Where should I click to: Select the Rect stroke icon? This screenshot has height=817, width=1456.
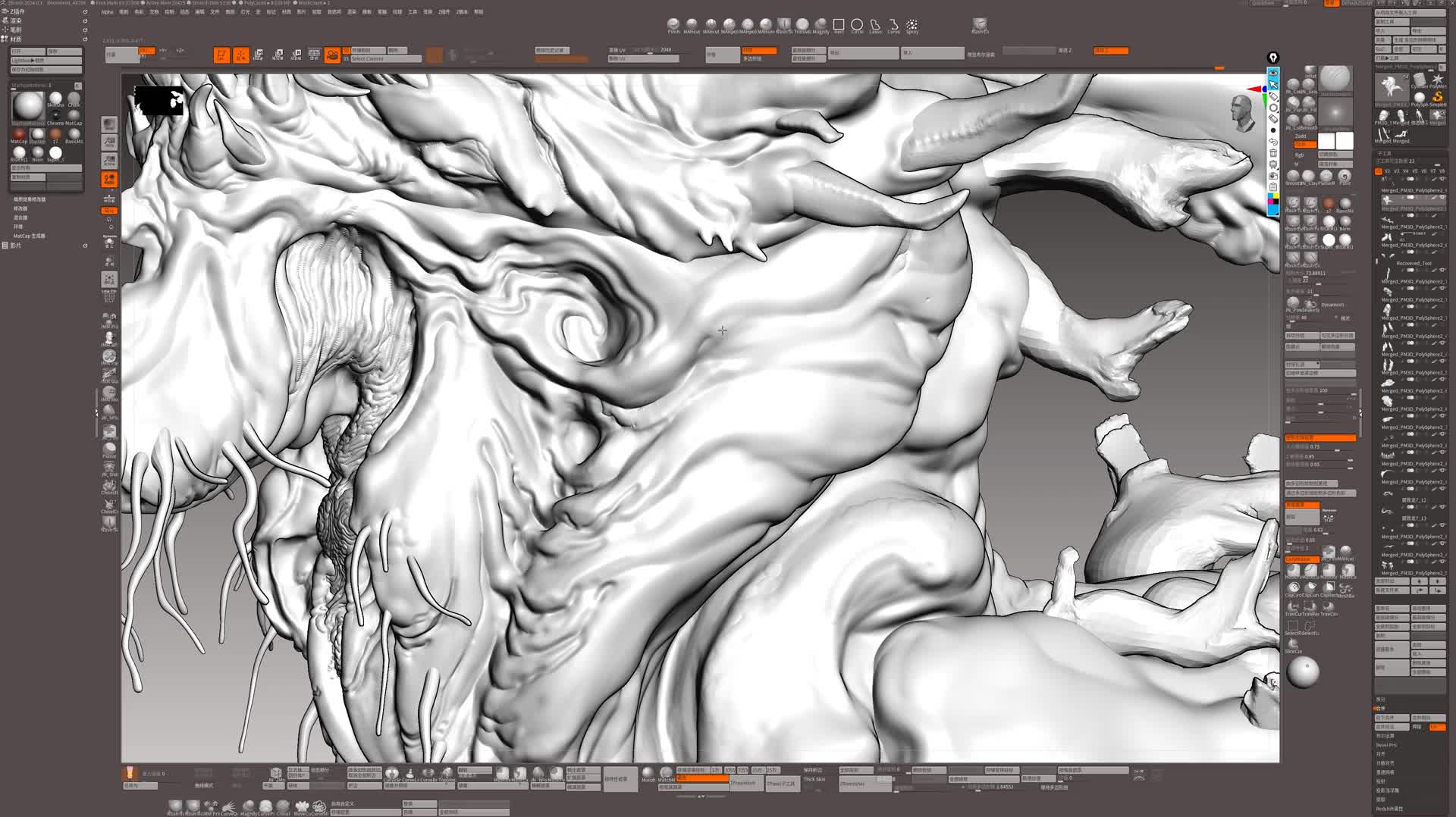(x=839, y=25)
